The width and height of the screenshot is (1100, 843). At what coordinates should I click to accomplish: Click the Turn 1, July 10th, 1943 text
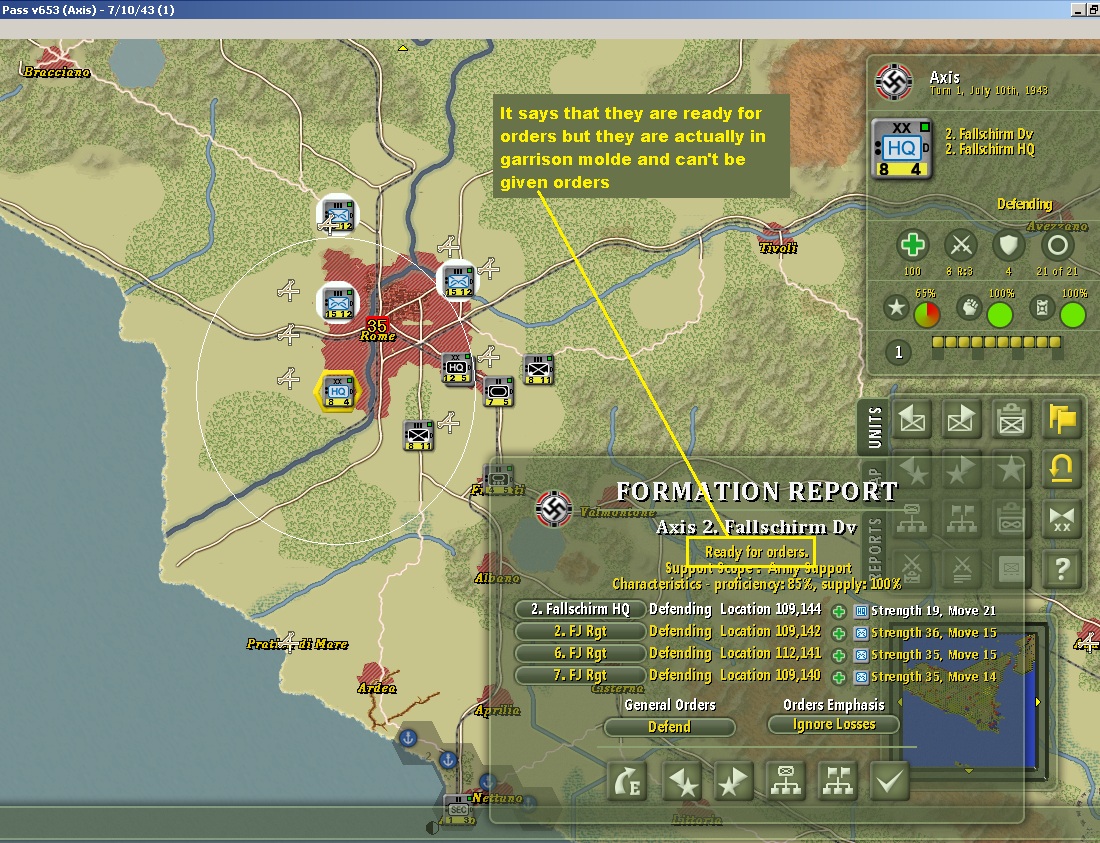[x=988, y=91]
